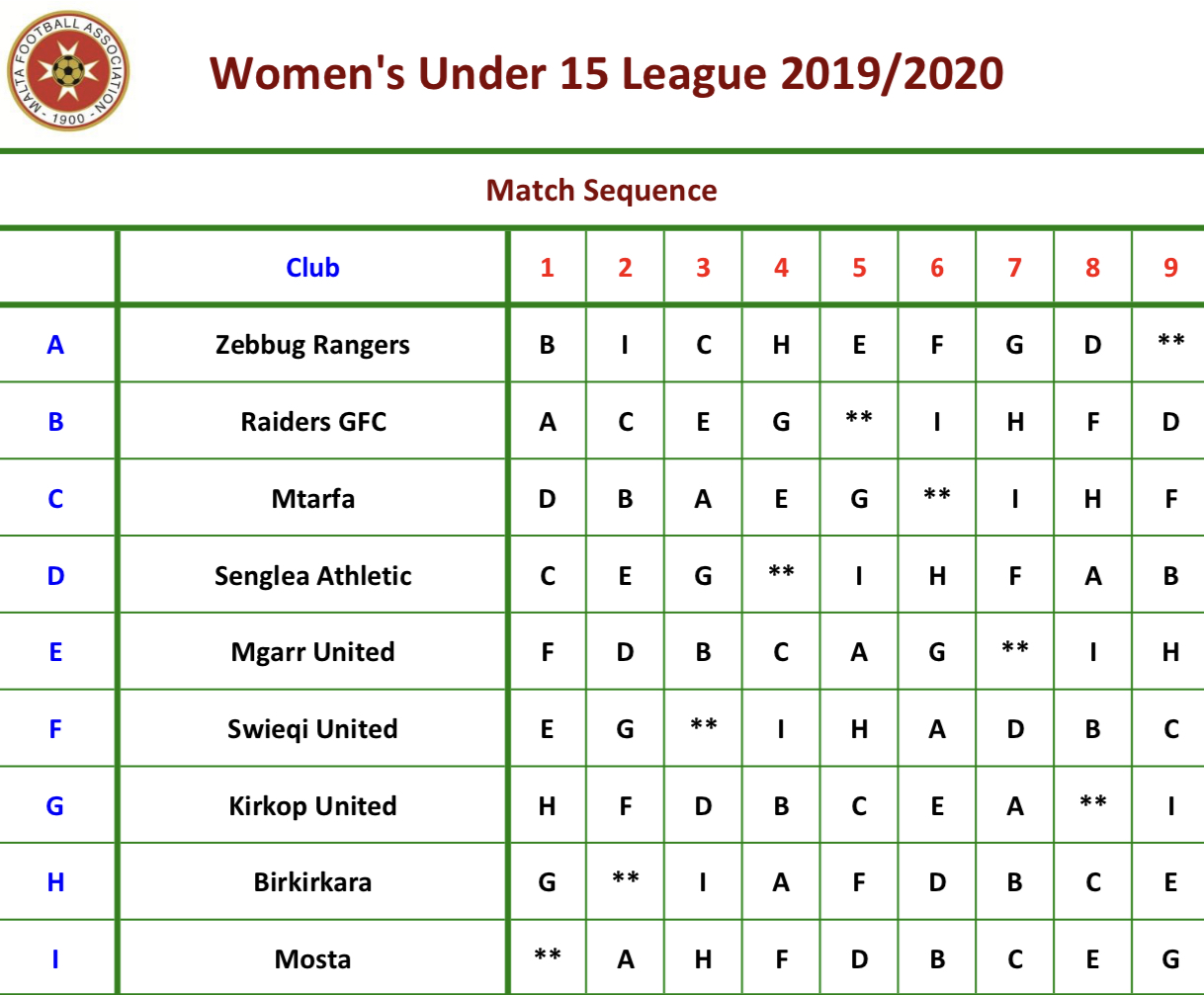The width and height of the screenshot is (1204, 995).
Task: Click Mosta's bye marker in match 1
Action: pos(547,955)
